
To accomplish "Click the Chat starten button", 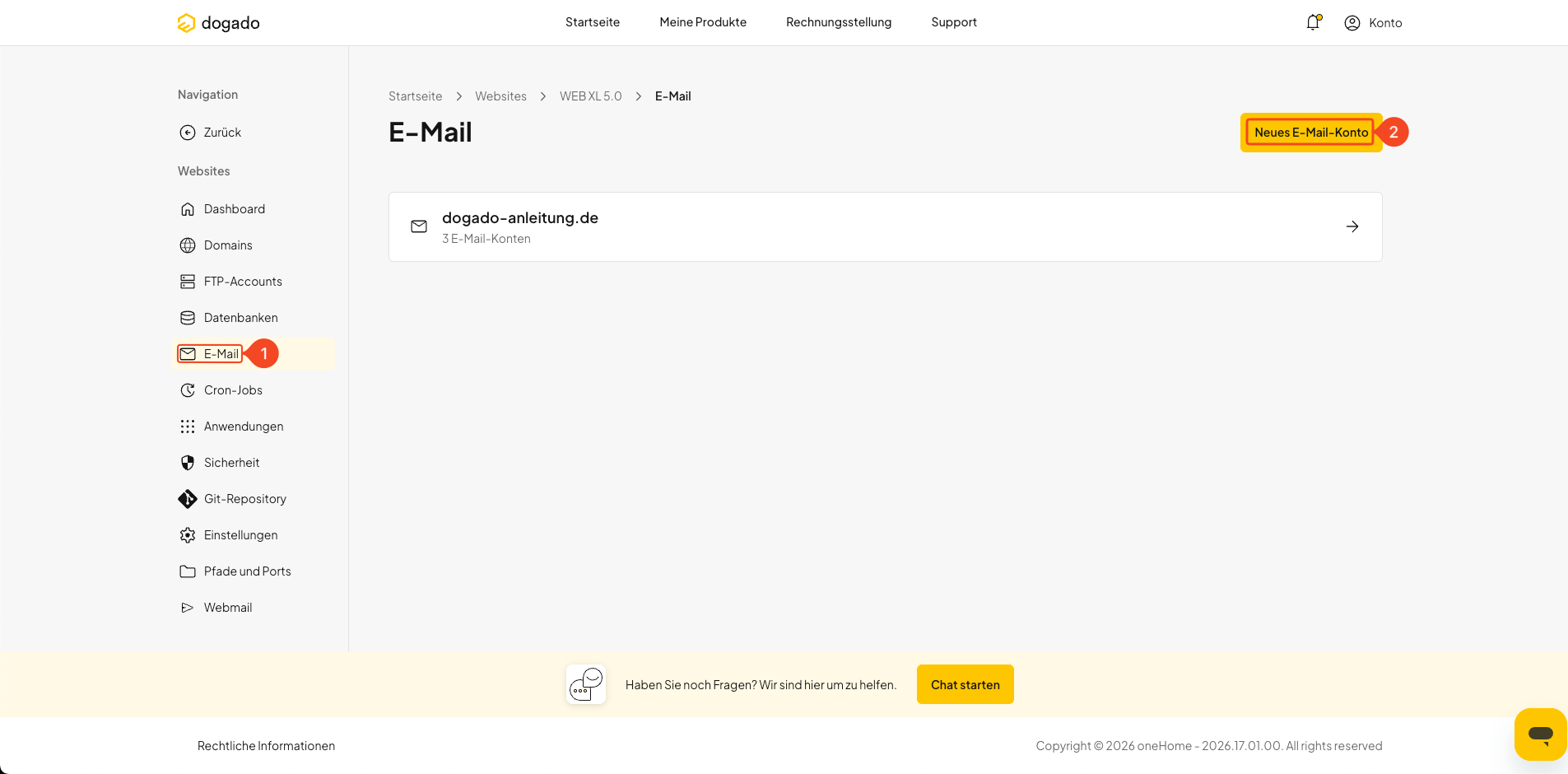I will [x=965, y=684].
